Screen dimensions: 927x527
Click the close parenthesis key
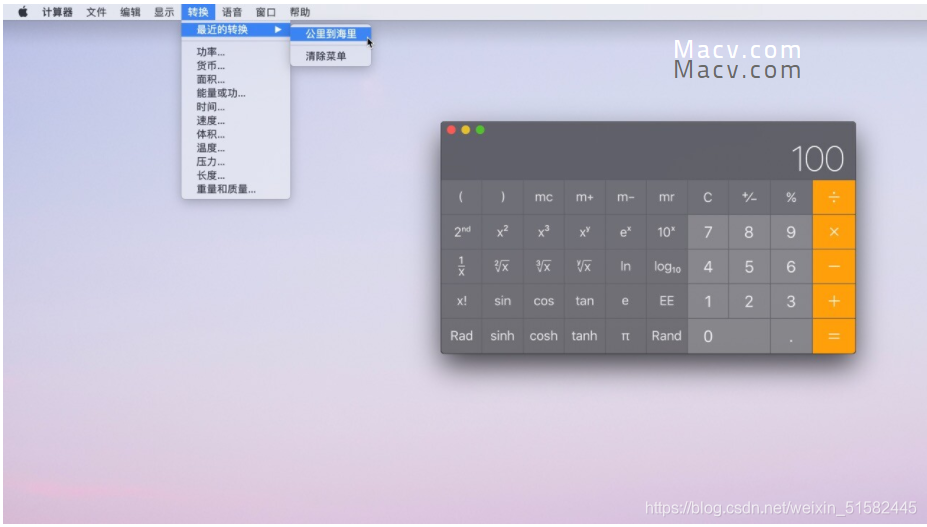(x=503, y=198)
